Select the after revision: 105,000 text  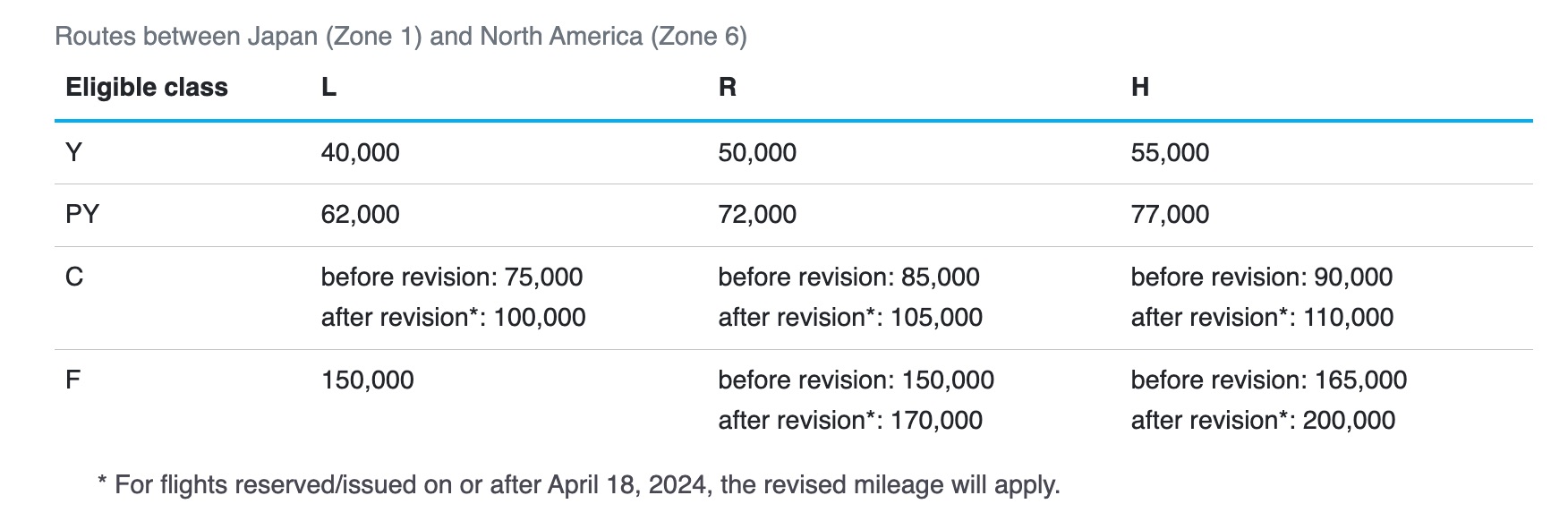coord(850,318)
